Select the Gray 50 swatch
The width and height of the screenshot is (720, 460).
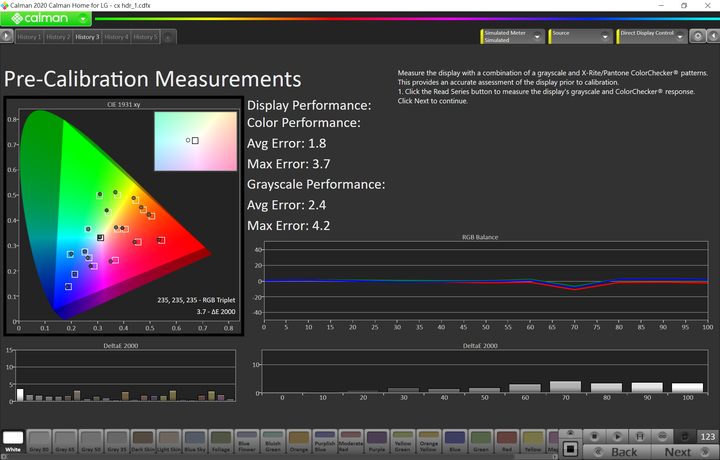pyautogui.click(x=91, y=441)
